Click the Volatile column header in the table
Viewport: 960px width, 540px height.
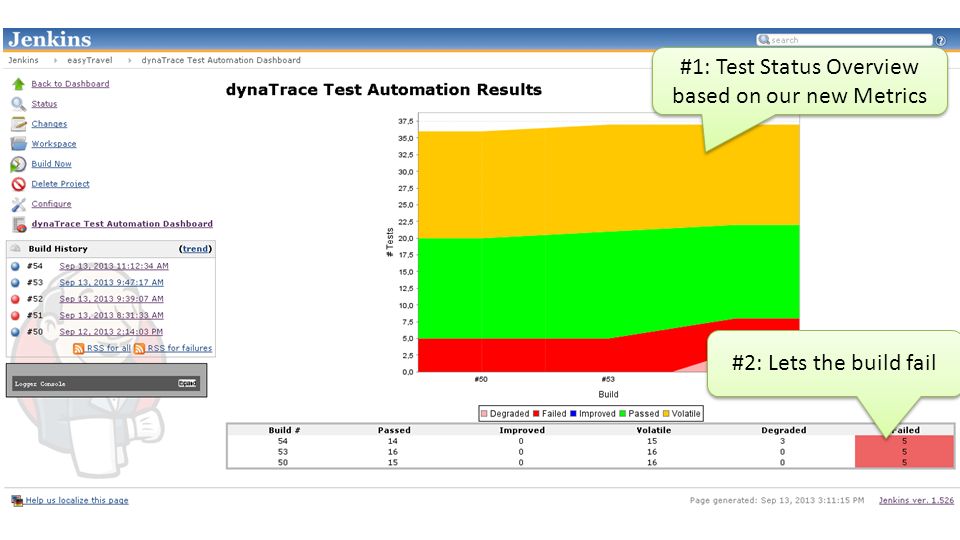click(653, 430)
